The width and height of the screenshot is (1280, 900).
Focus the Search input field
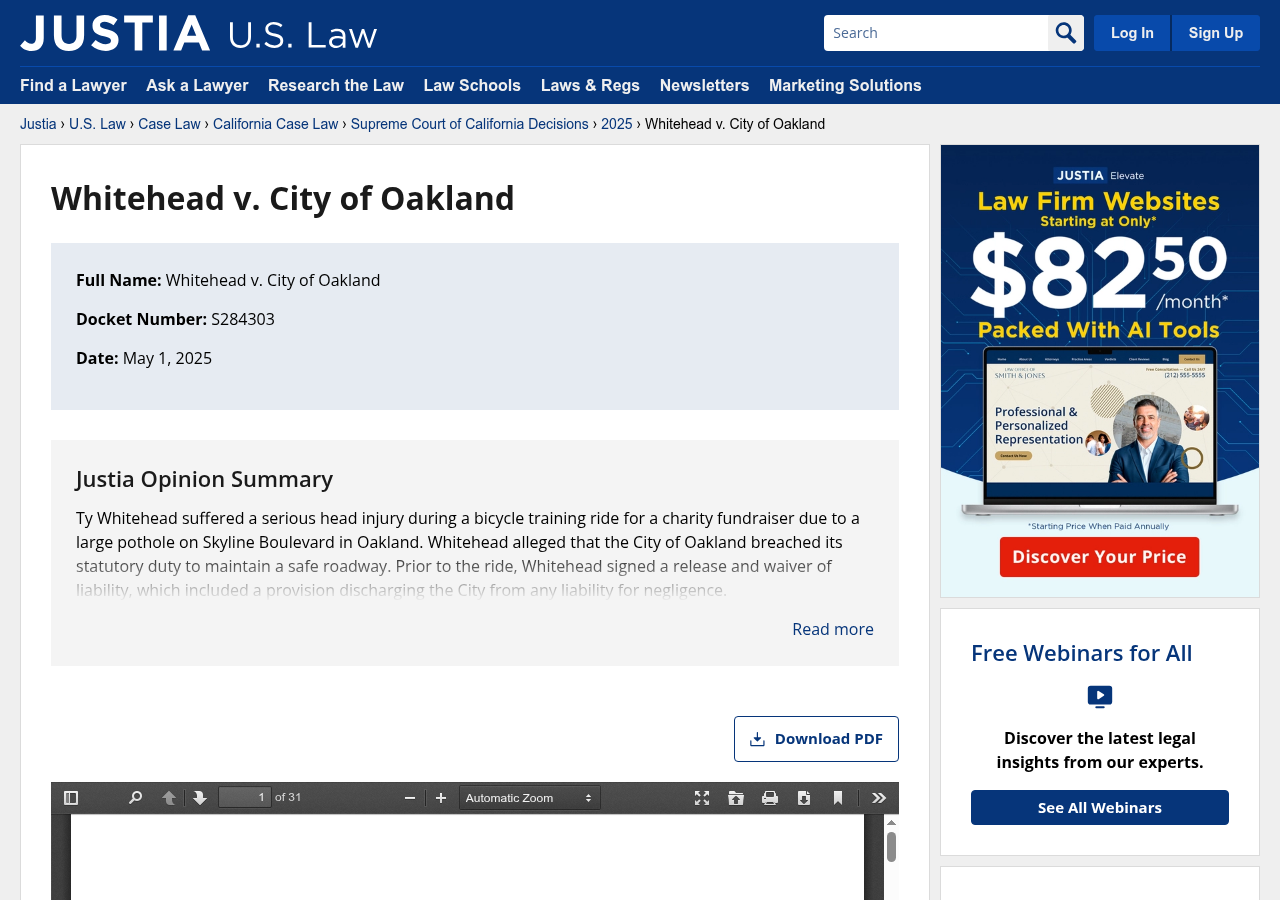[936, 33]
